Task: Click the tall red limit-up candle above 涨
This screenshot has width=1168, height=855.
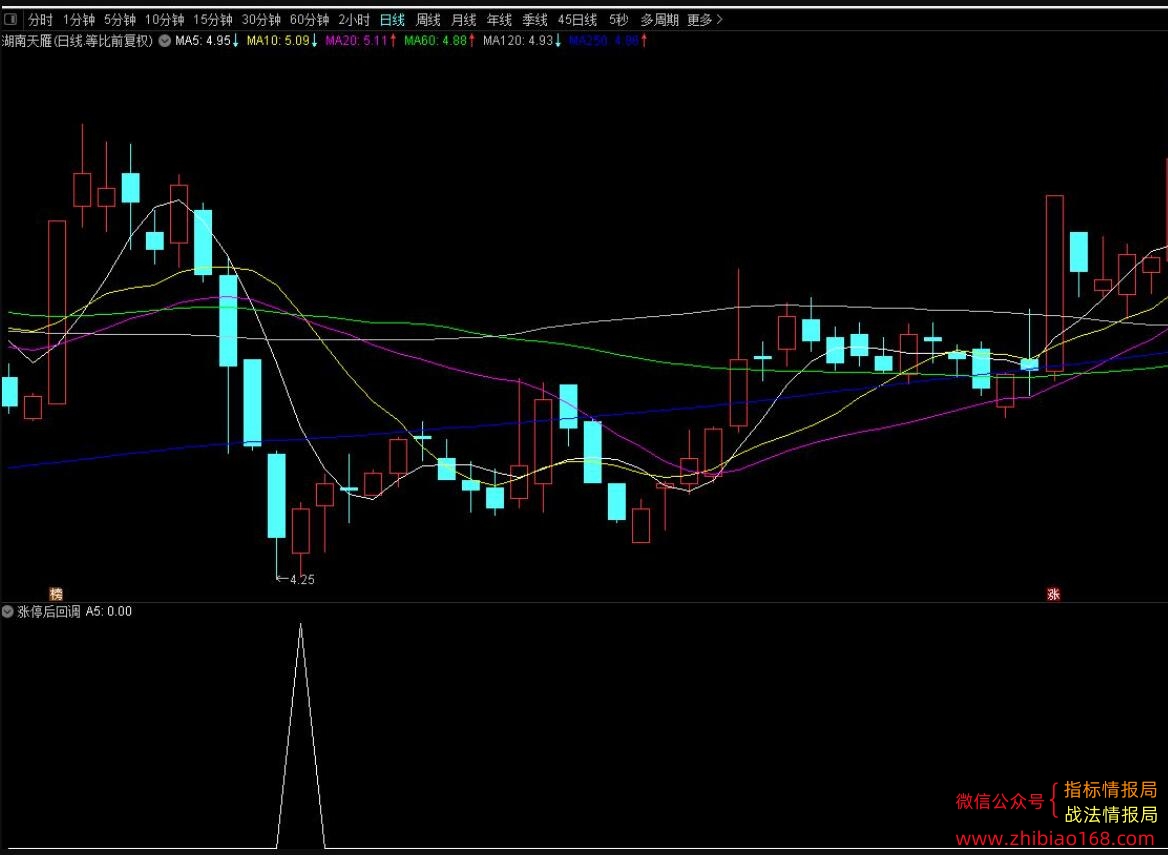Action: pos(1054,283)
